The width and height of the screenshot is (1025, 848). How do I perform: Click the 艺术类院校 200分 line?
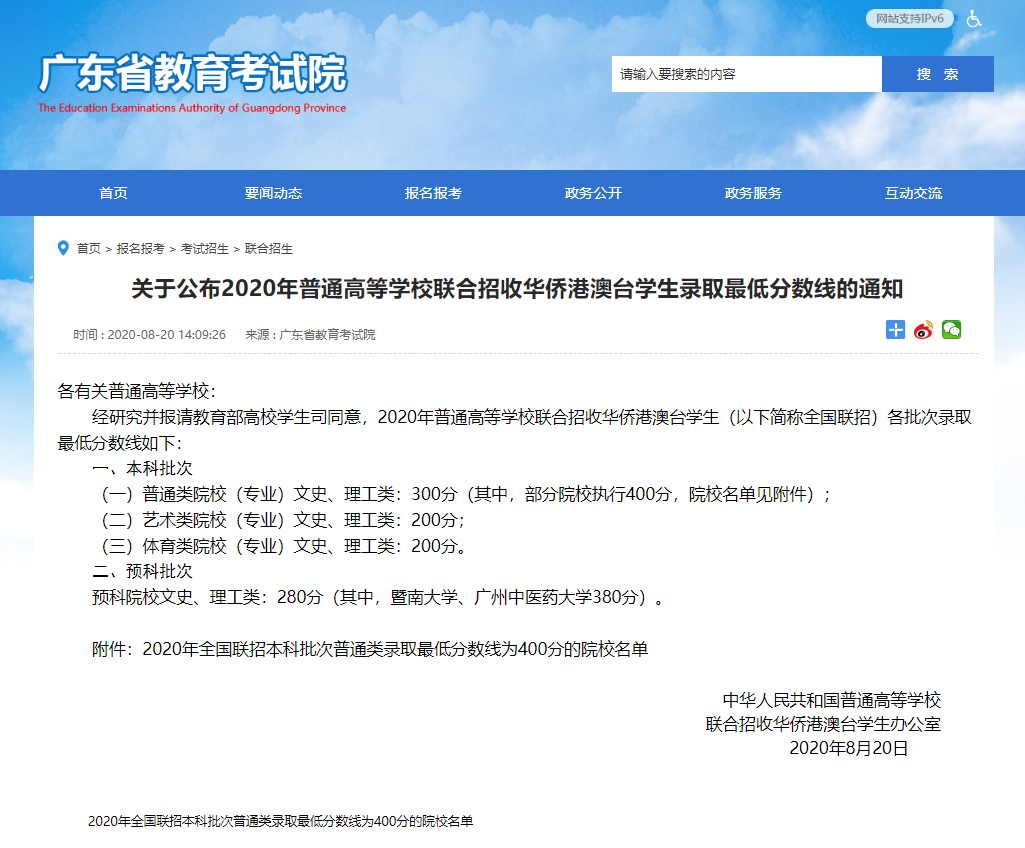(x=281, y=520)
